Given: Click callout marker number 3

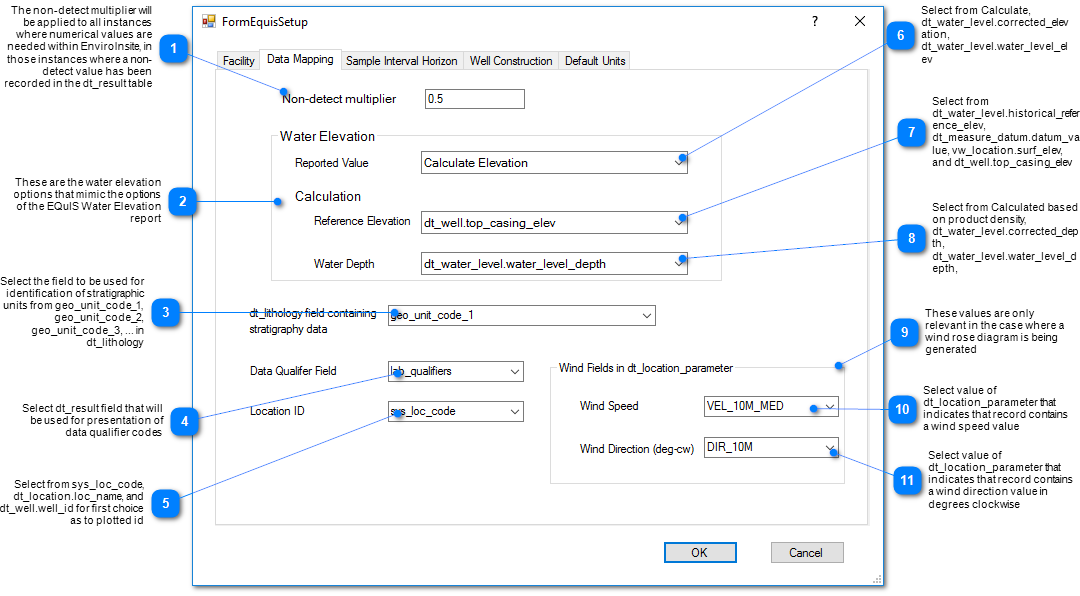Looking at the screenshot, I should coord(166,313).
